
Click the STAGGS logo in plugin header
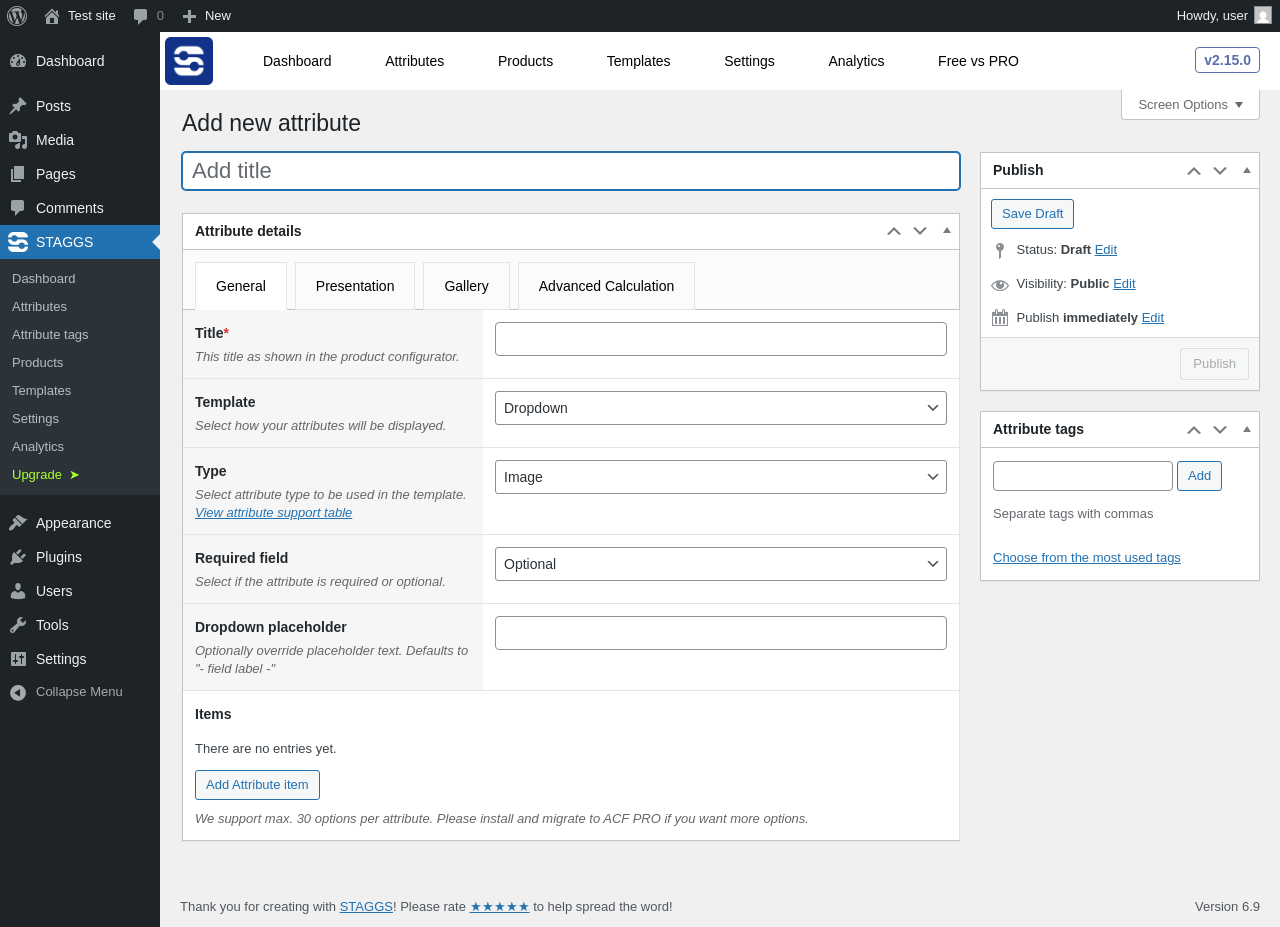(x=189, y=61)
